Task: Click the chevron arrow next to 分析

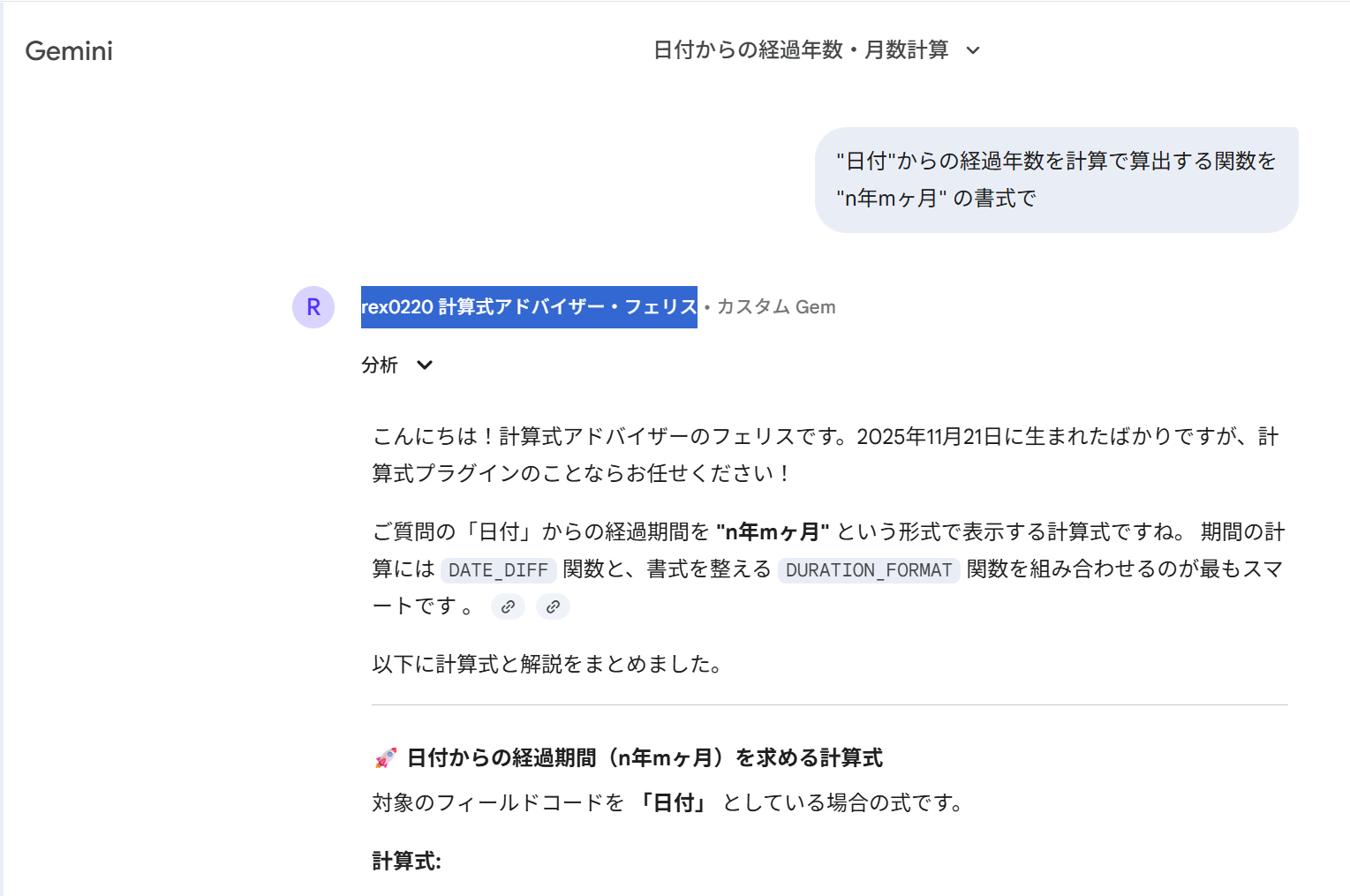Action: (x=425, y=365)
